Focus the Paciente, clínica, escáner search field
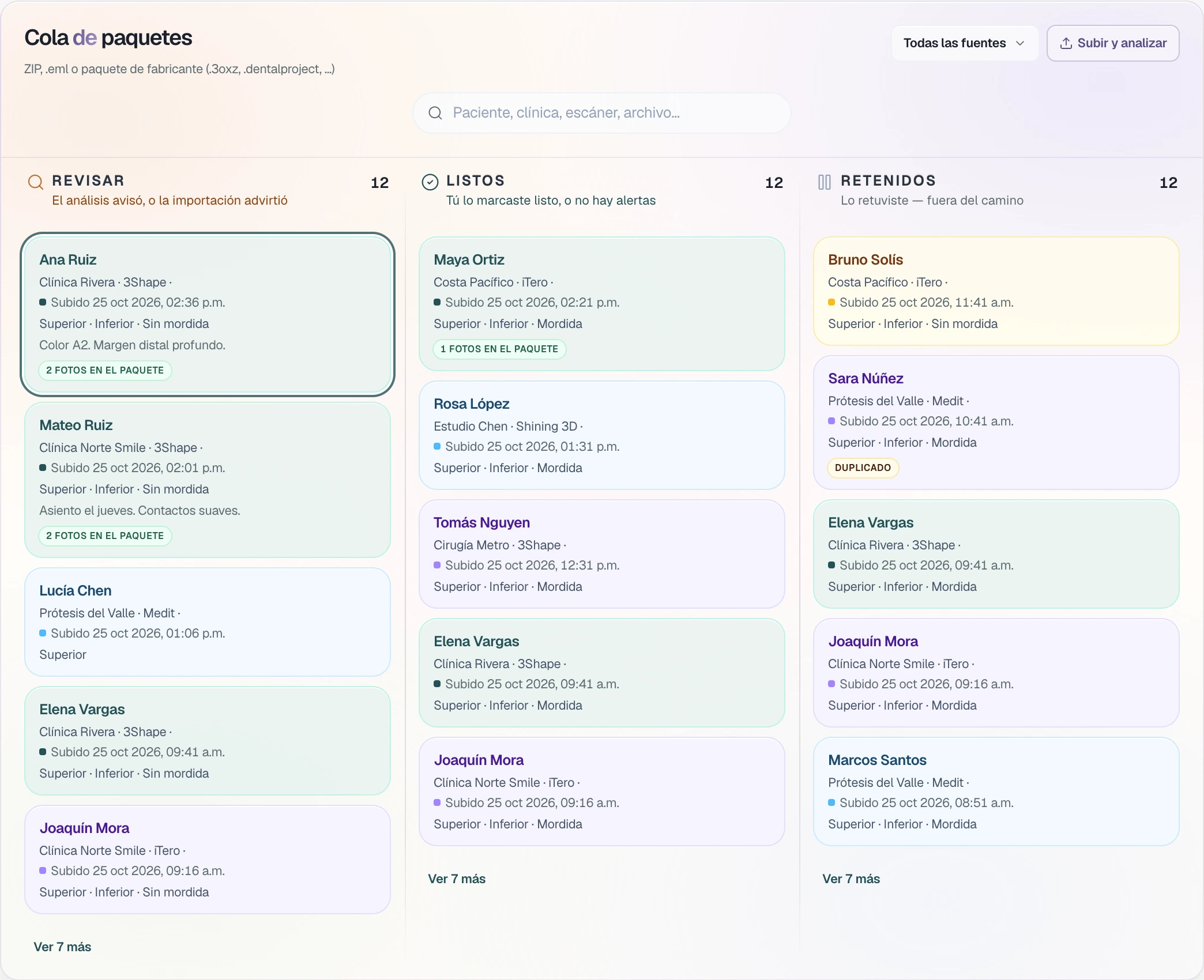1204x980 pixels. click(x=601, y=113)
